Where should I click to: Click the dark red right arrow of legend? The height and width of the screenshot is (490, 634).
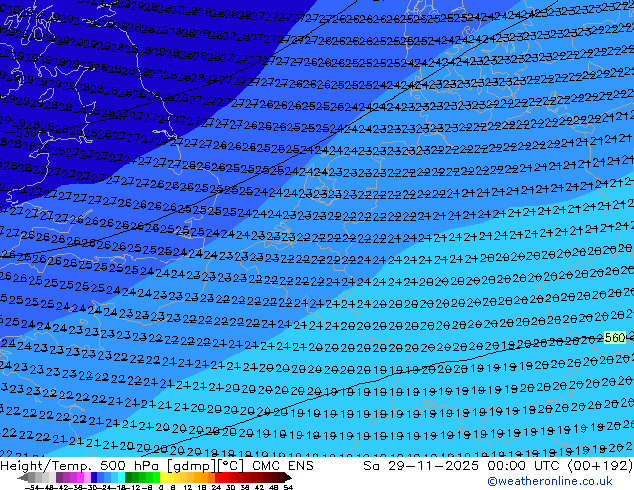pyautogui.click(x=288, y=477)
